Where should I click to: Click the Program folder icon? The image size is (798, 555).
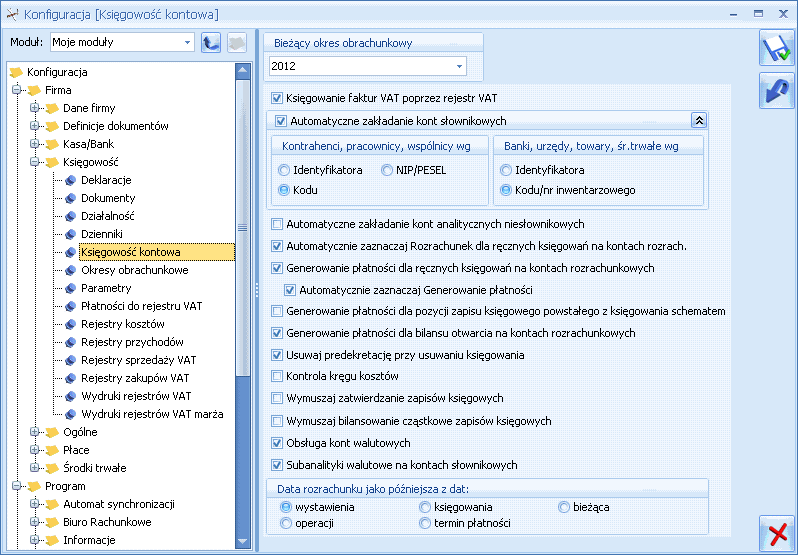pos(34,486)
